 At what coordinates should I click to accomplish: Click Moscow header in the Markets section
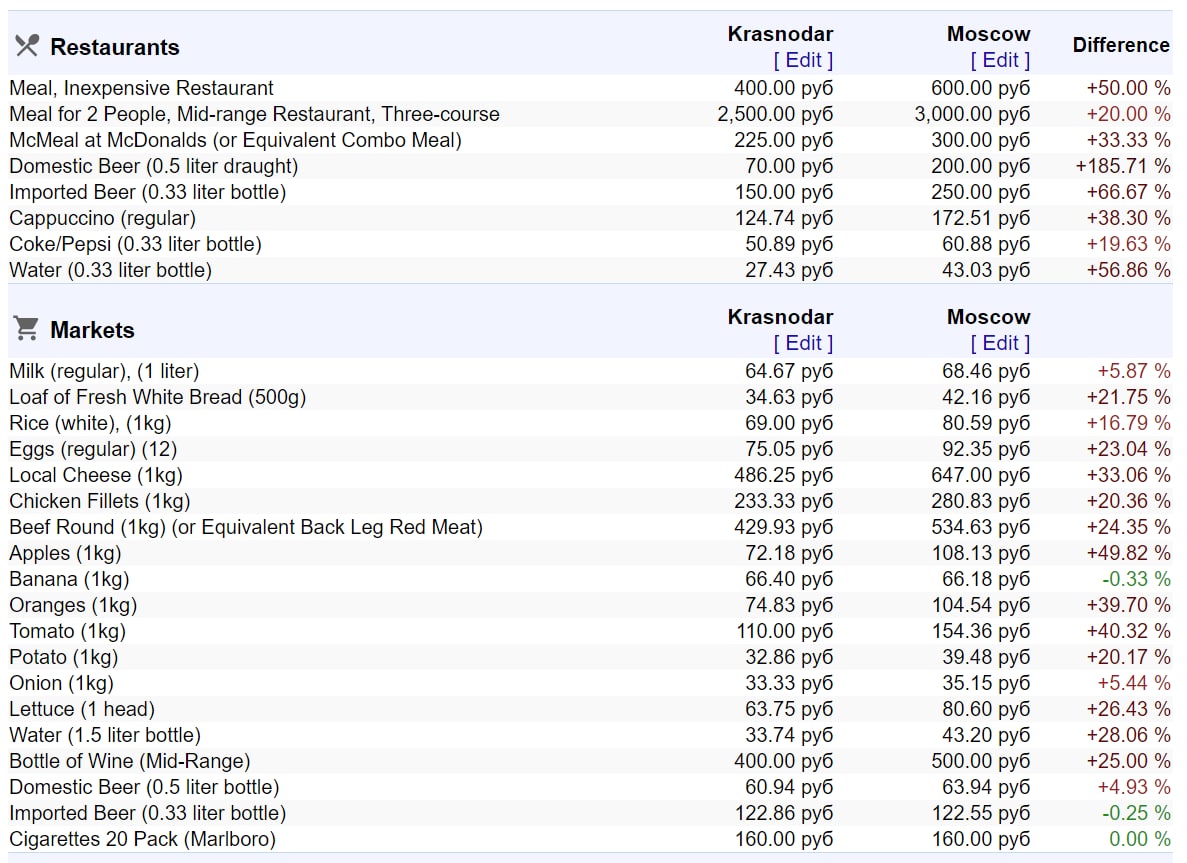[x=989, y=317]
